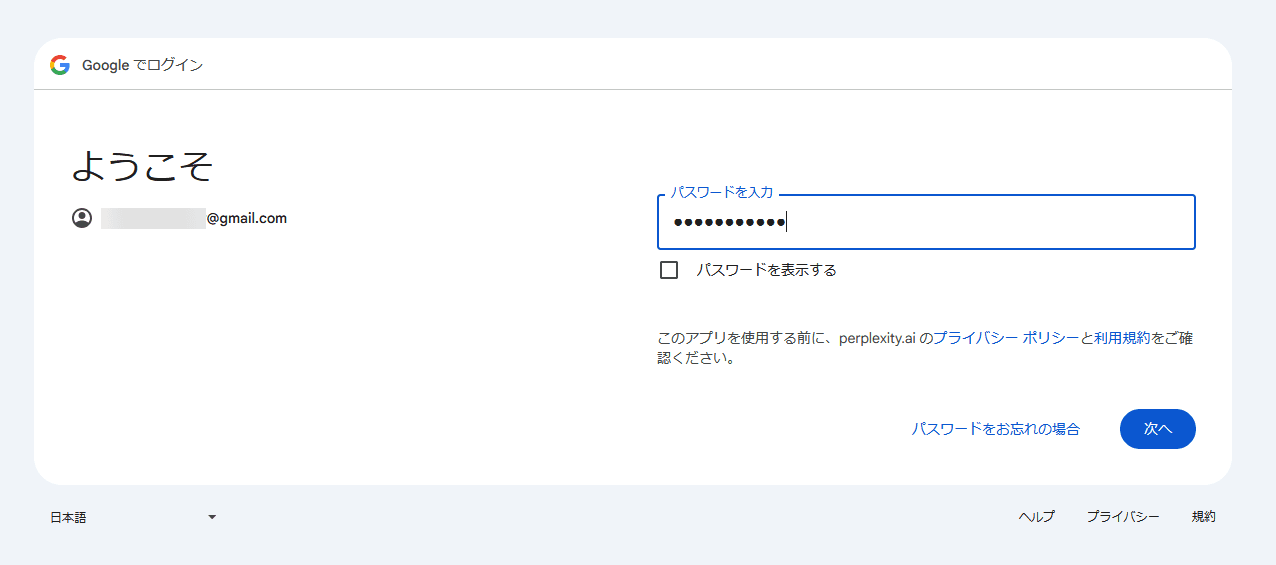Open the 利用規約 link
The width and height of the screenshot is (1276, 565).
[x=1122, y=338]
